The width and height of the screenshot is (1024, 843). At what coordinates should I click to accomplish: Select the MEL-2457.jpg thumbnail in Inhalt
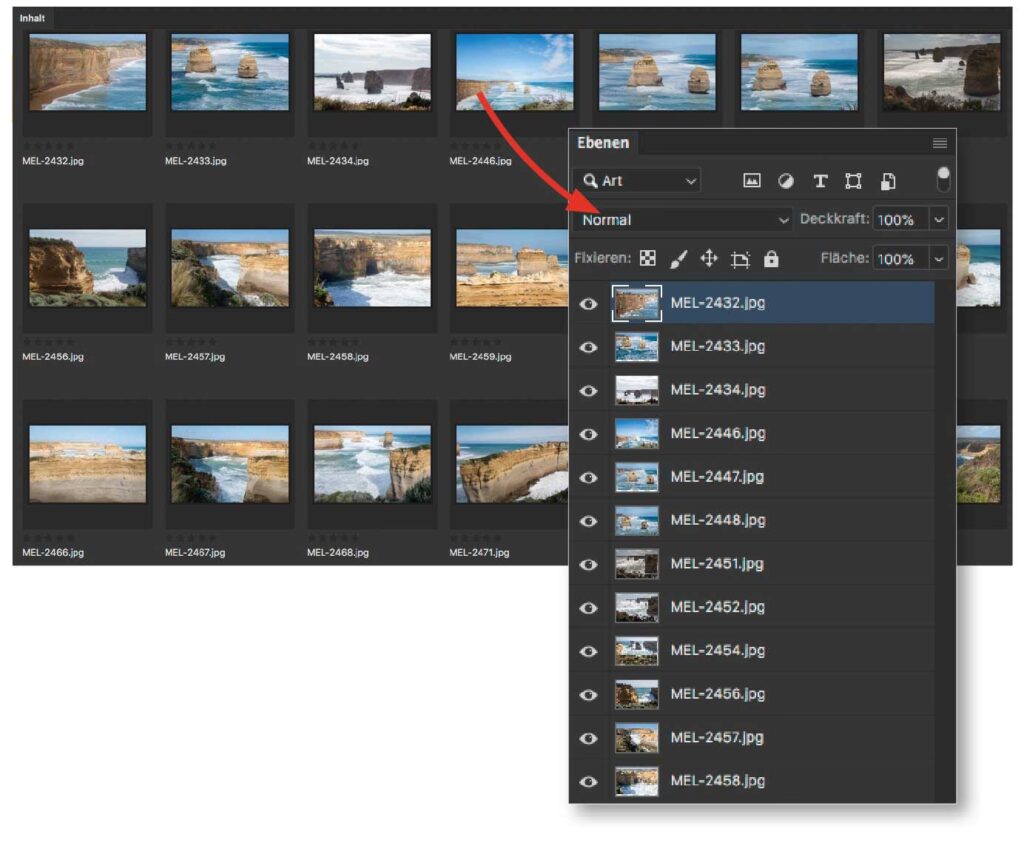(230, 267)
